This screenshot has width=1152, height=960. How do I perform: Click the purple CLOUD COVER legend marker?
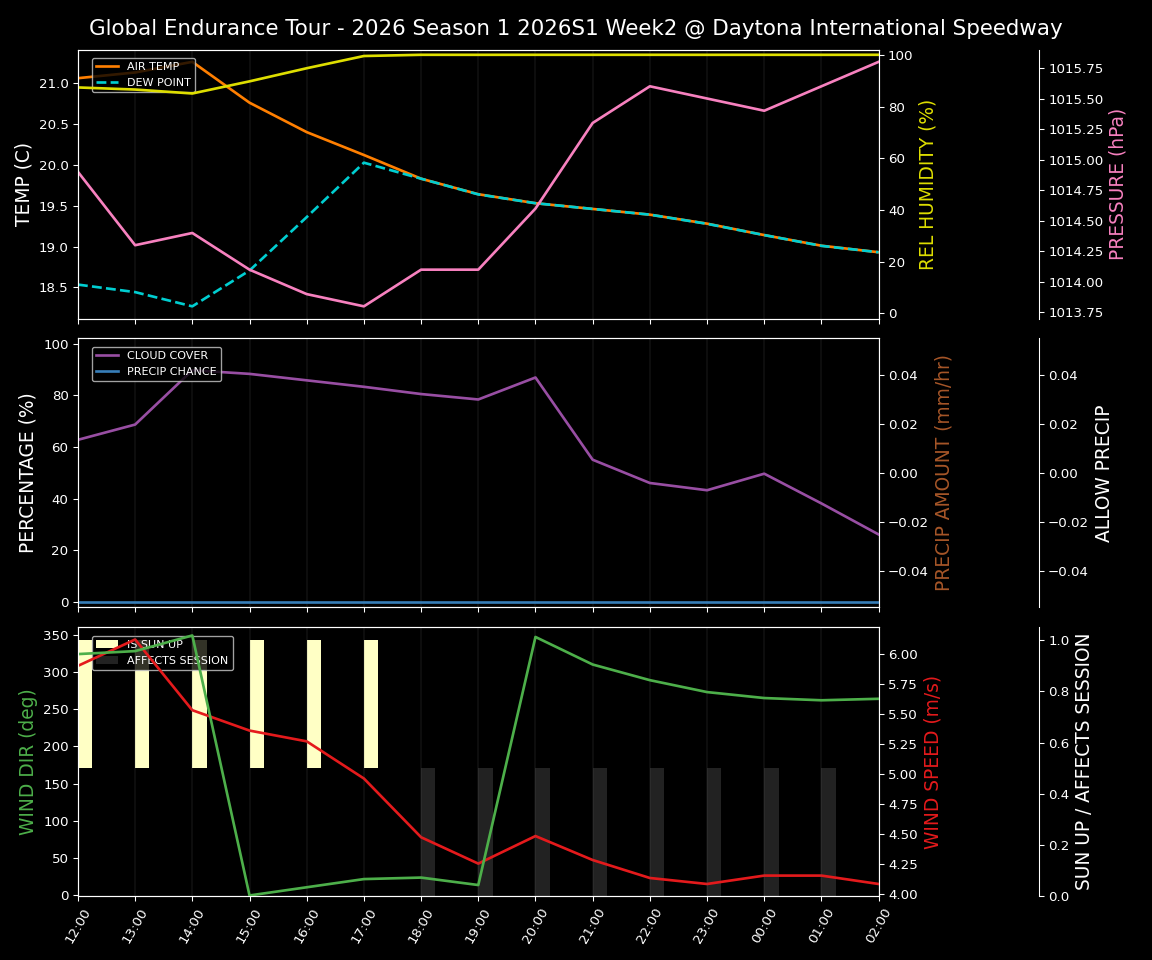click(110, 356)
